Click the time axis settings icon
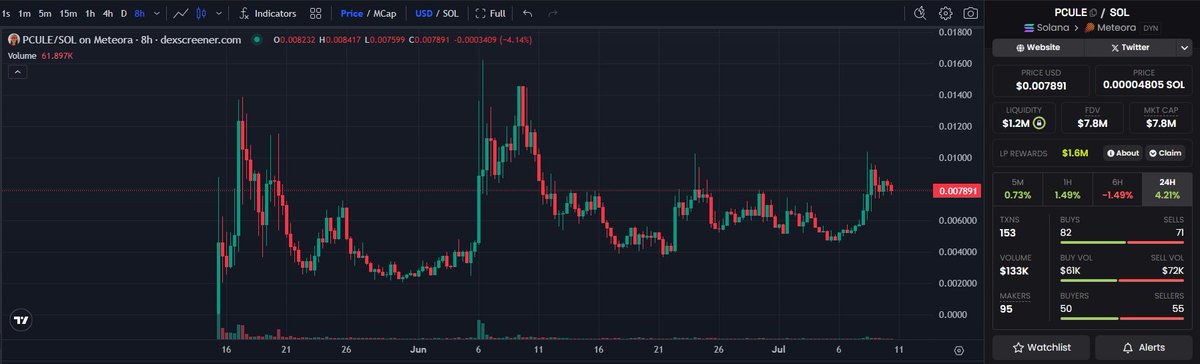The height and width of the screenshot is (364, 1200). pyautogui.click(x=959, y=351)
